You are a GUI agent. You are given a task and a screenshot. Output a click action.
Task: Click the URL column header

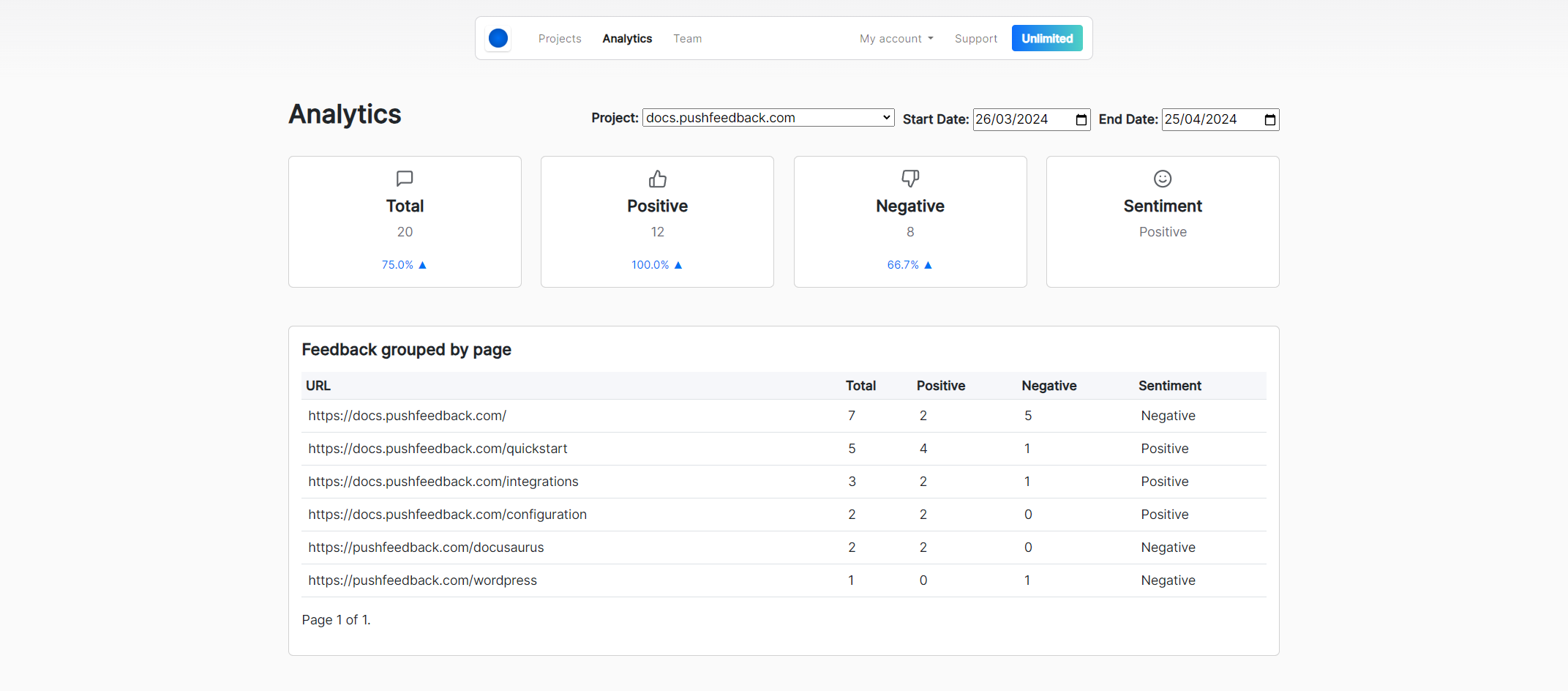[318, 386]
